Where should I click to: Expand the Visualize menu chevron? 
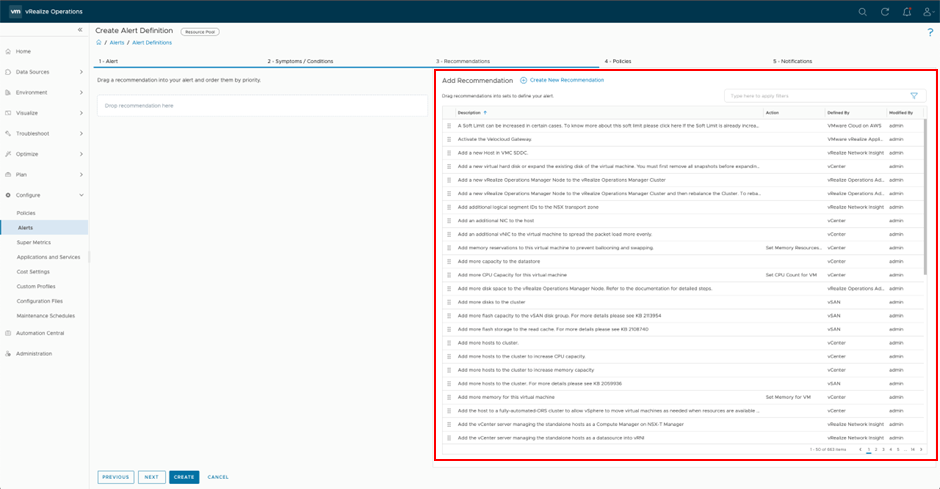pos(81,113)
